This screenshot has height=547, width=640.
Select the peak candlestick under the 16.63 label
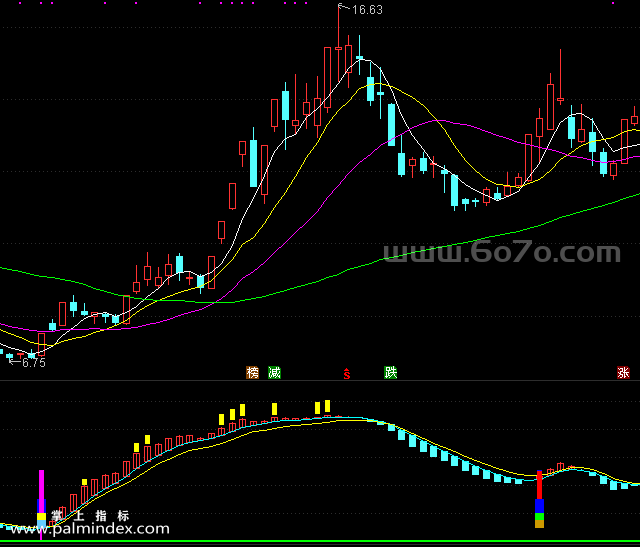coord(338,46)
